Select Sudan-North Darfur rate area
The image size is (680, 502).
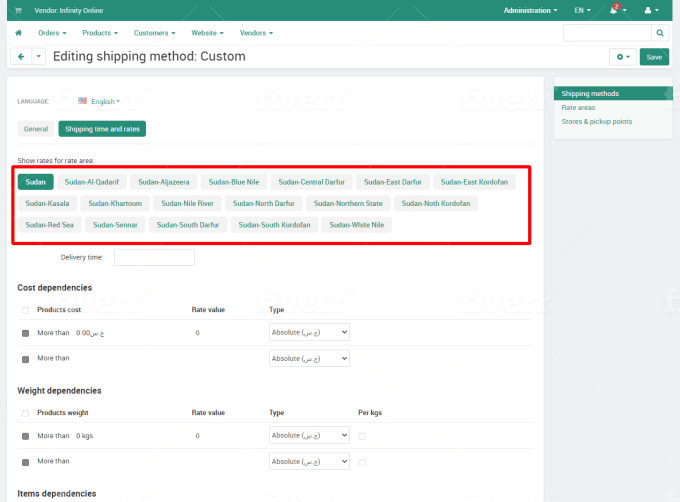coord(264,203)
